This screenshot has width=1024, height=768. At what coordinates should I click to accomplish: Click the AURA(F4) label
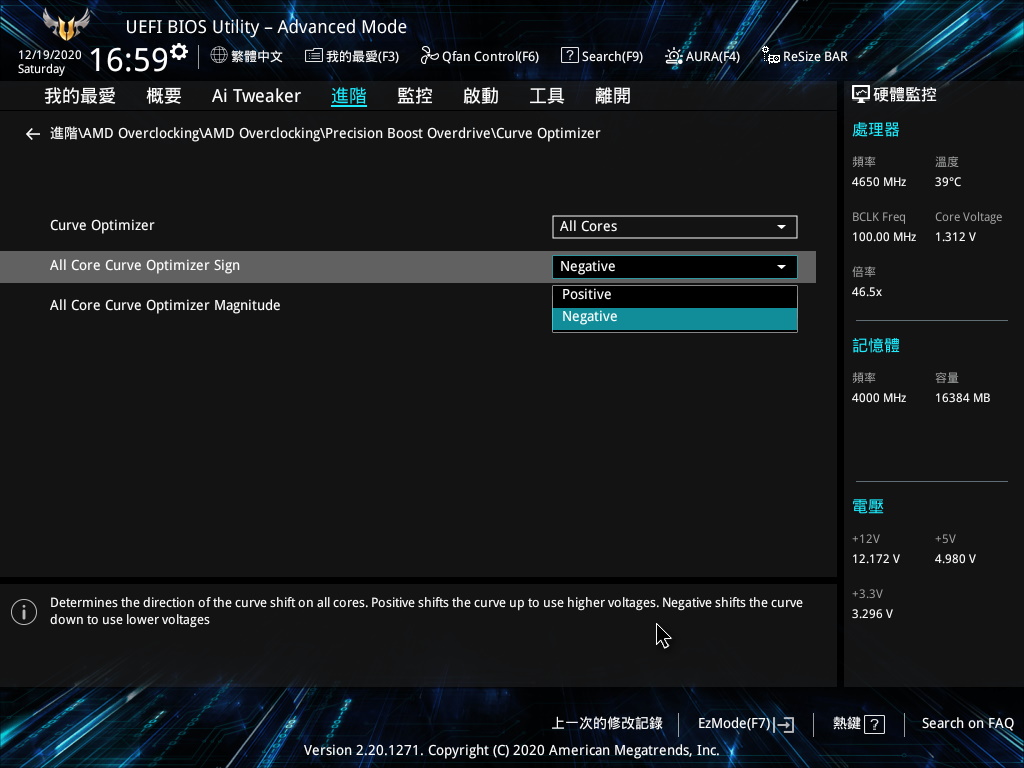coord(713,56)
